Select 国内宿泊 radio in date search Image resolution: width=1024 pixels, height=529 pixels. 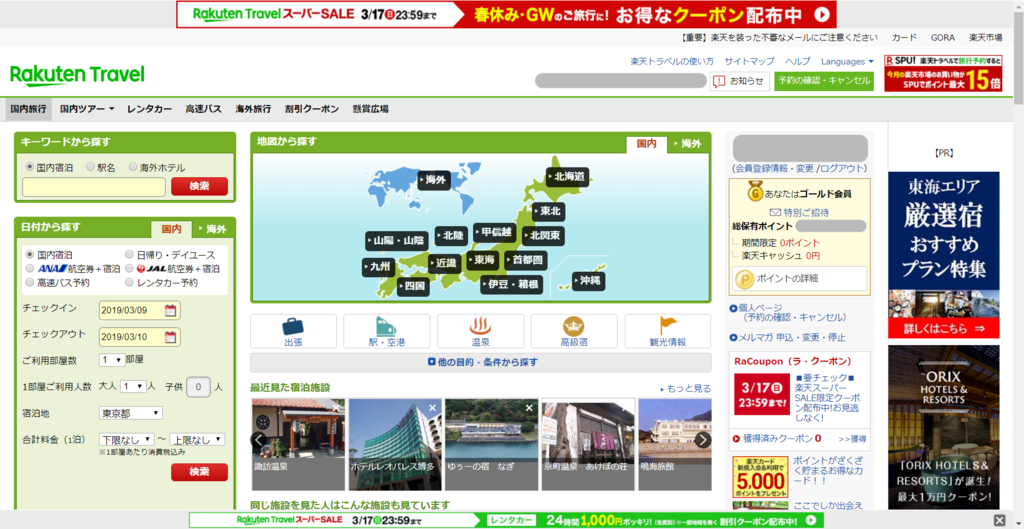pyautogui.click(x=29, y=254)
